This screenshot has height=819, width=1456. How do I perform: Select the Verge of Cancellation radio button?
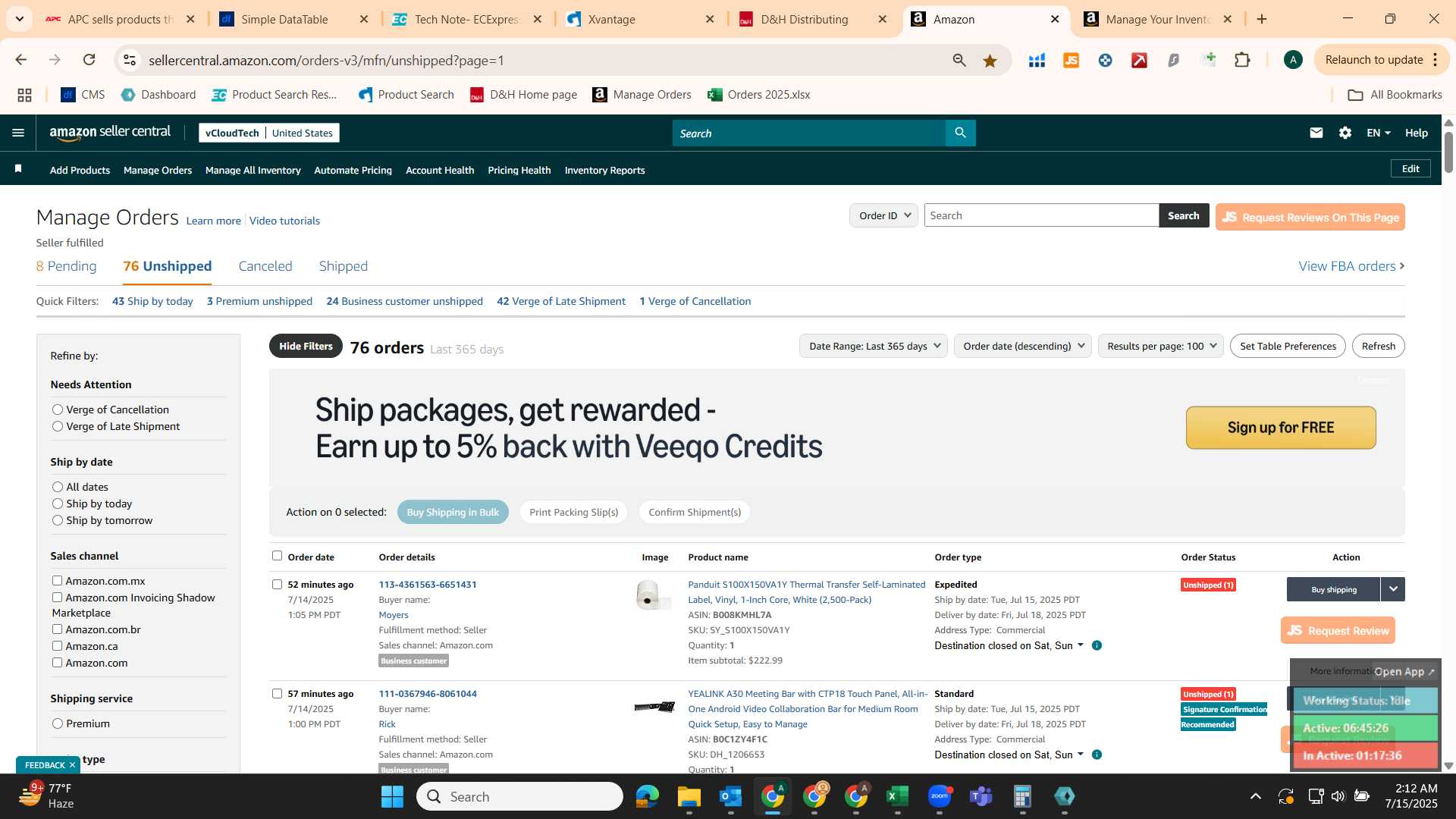tap(58, 409)
